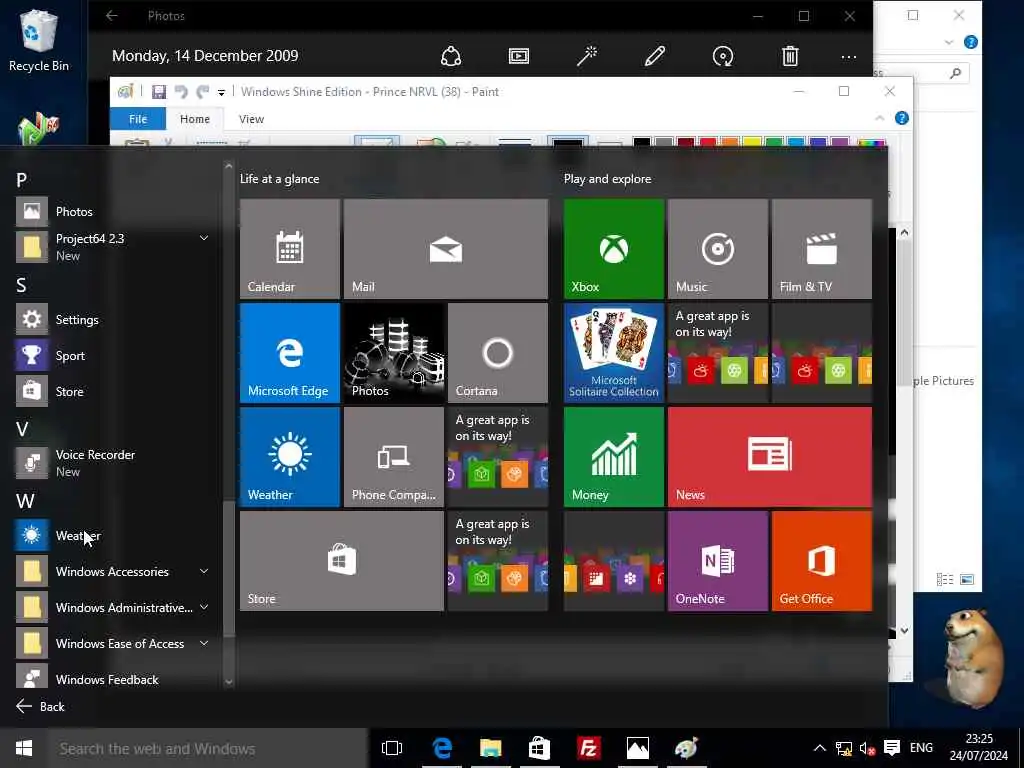Jump to letter P in app list

[22, 180]
